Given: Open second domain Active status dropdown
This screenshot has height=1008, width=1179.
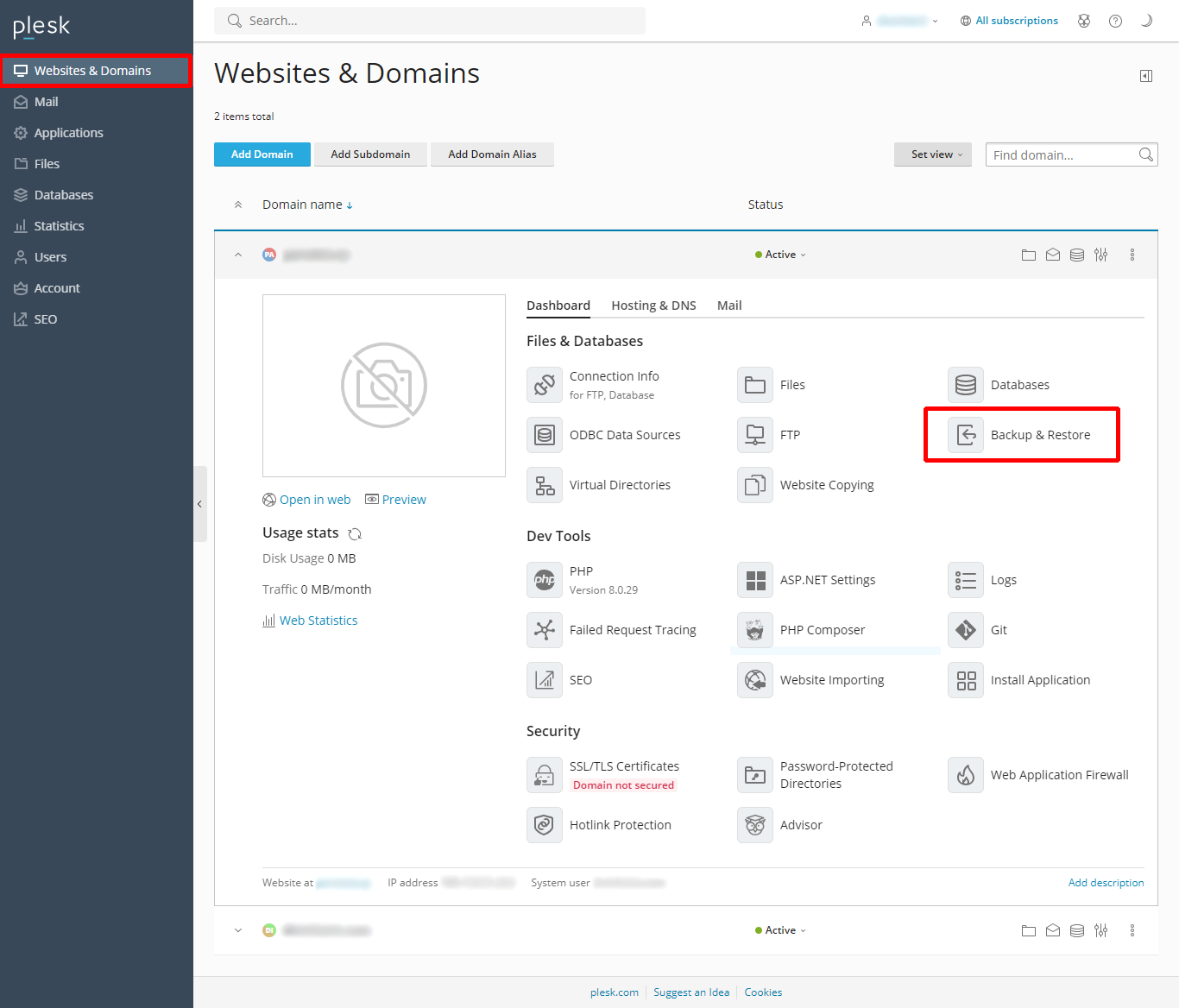Looking at the screenshot, I should click(780, 930).
